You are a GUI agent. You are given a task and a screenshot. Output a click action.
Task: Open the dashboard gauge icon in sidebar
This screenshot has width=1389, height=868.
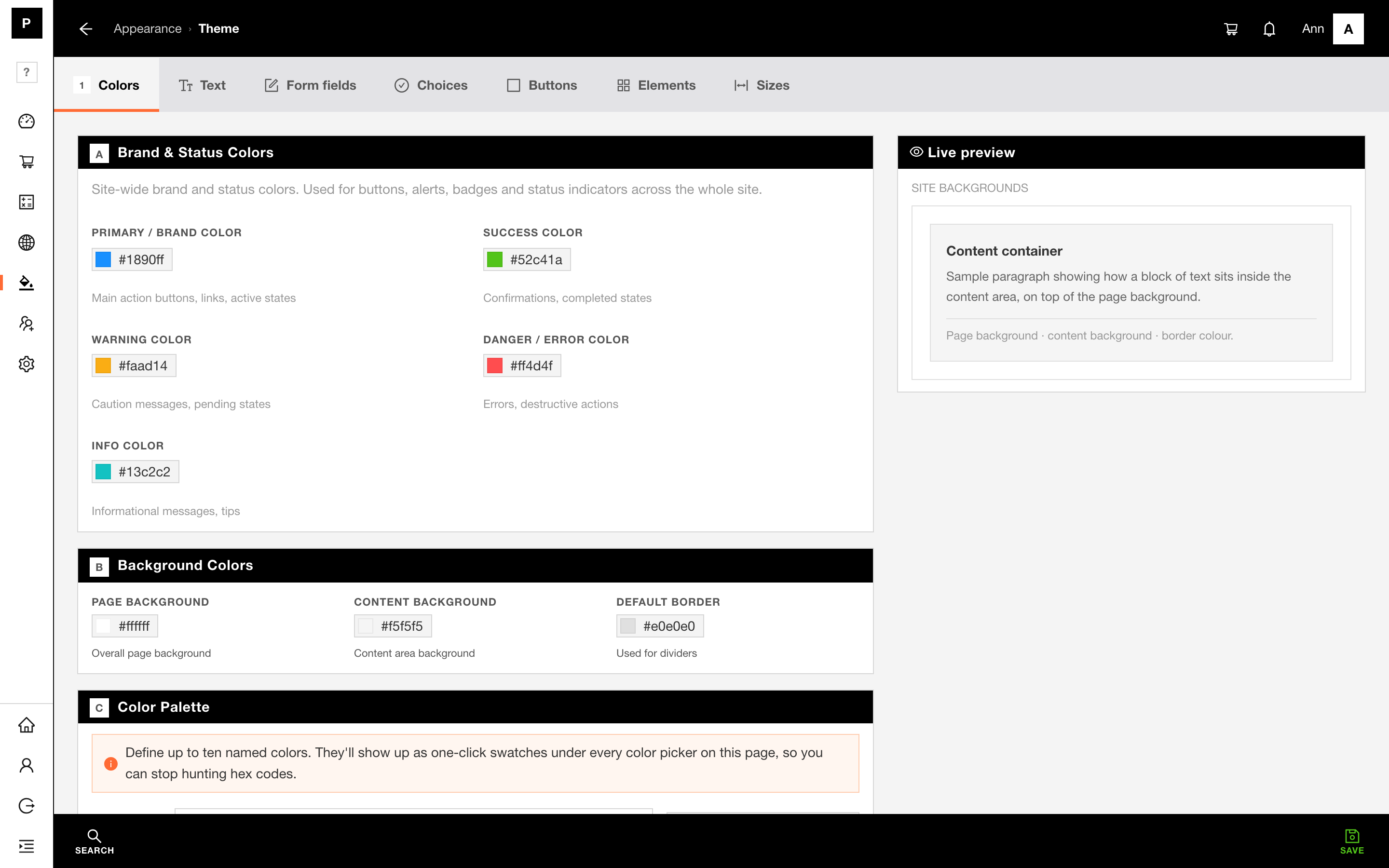pyautogui.click(x=27, y=121)
